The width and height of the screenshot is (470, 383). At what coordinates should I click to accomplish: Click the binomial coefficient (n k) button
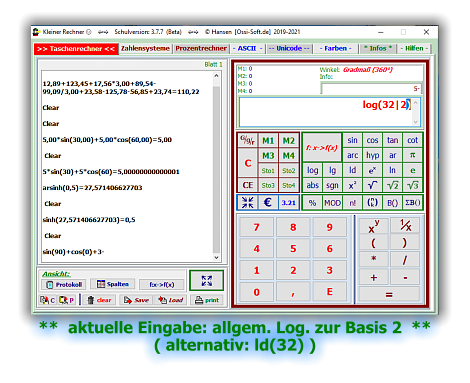point(372,203)
